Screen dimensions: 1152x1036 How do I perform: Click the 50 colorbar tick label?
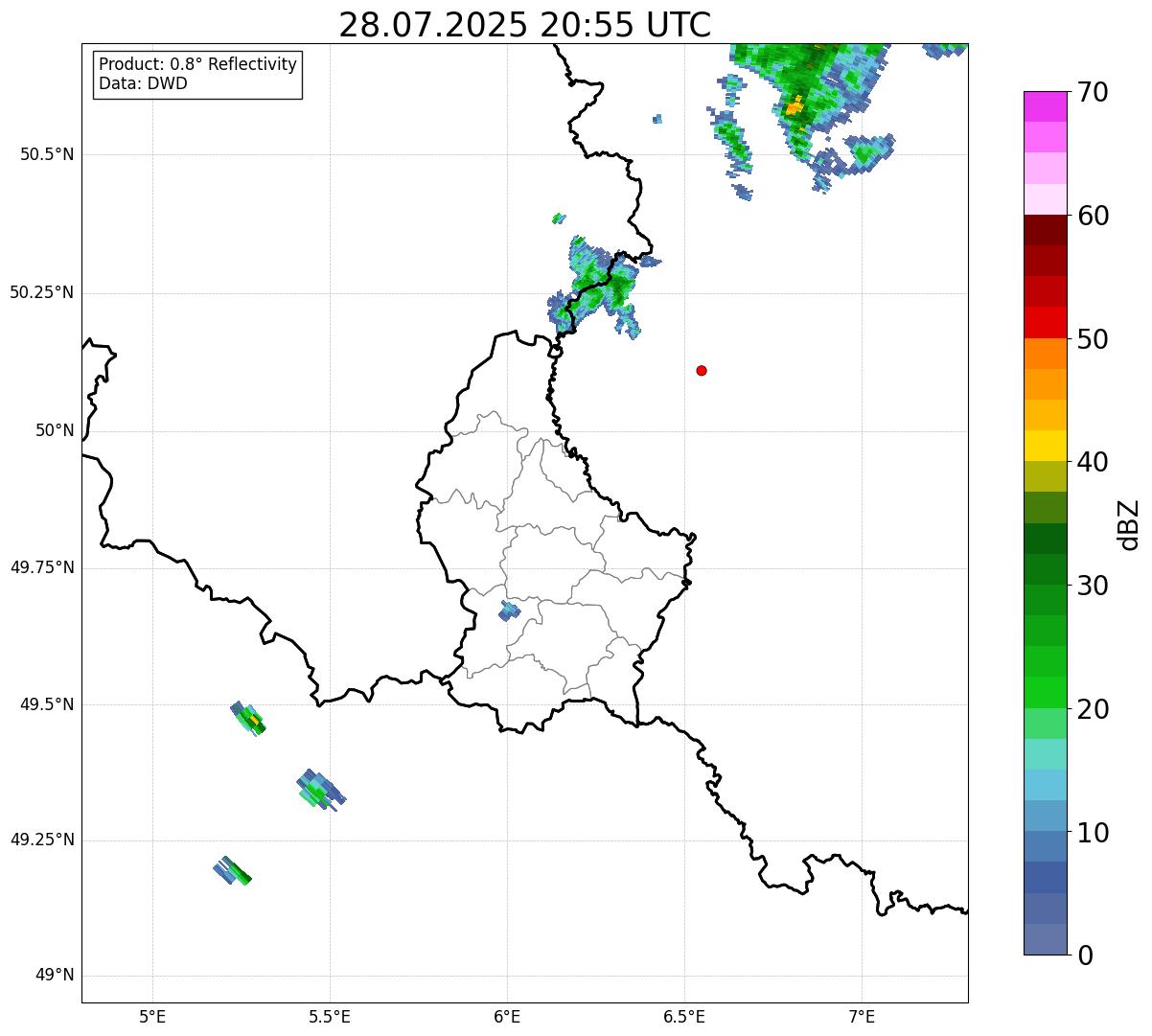coord(1093,339)
